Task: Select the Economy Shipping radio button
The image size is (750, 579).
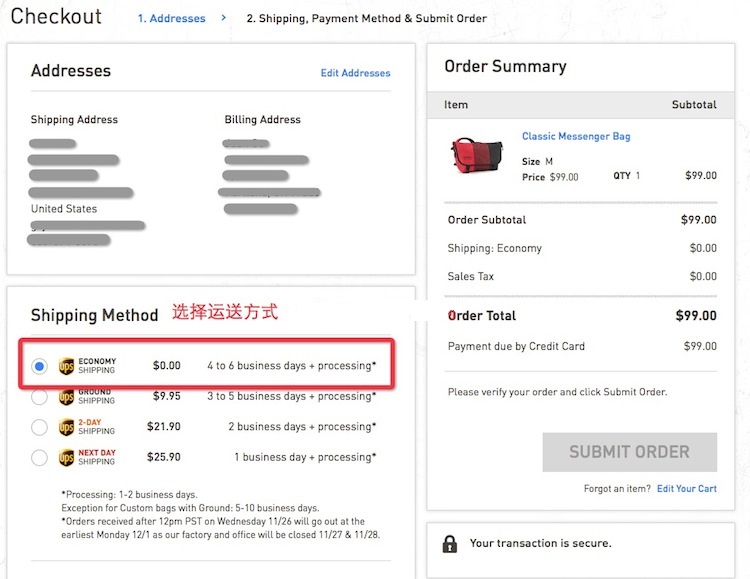Action: tap(39, 367)
